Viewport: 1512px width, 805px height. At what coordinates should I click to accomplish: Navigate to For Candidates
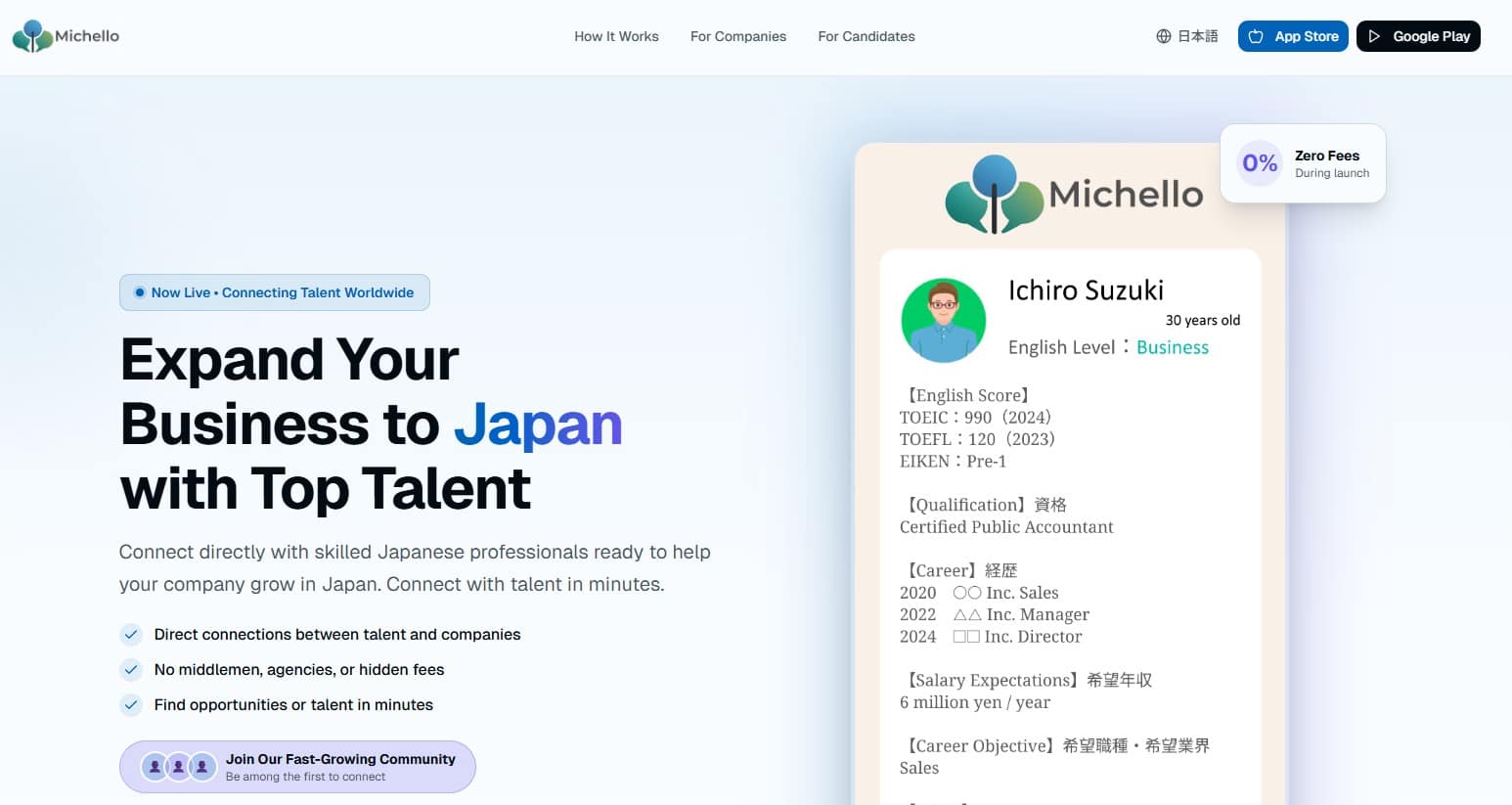tap(866, 36)
